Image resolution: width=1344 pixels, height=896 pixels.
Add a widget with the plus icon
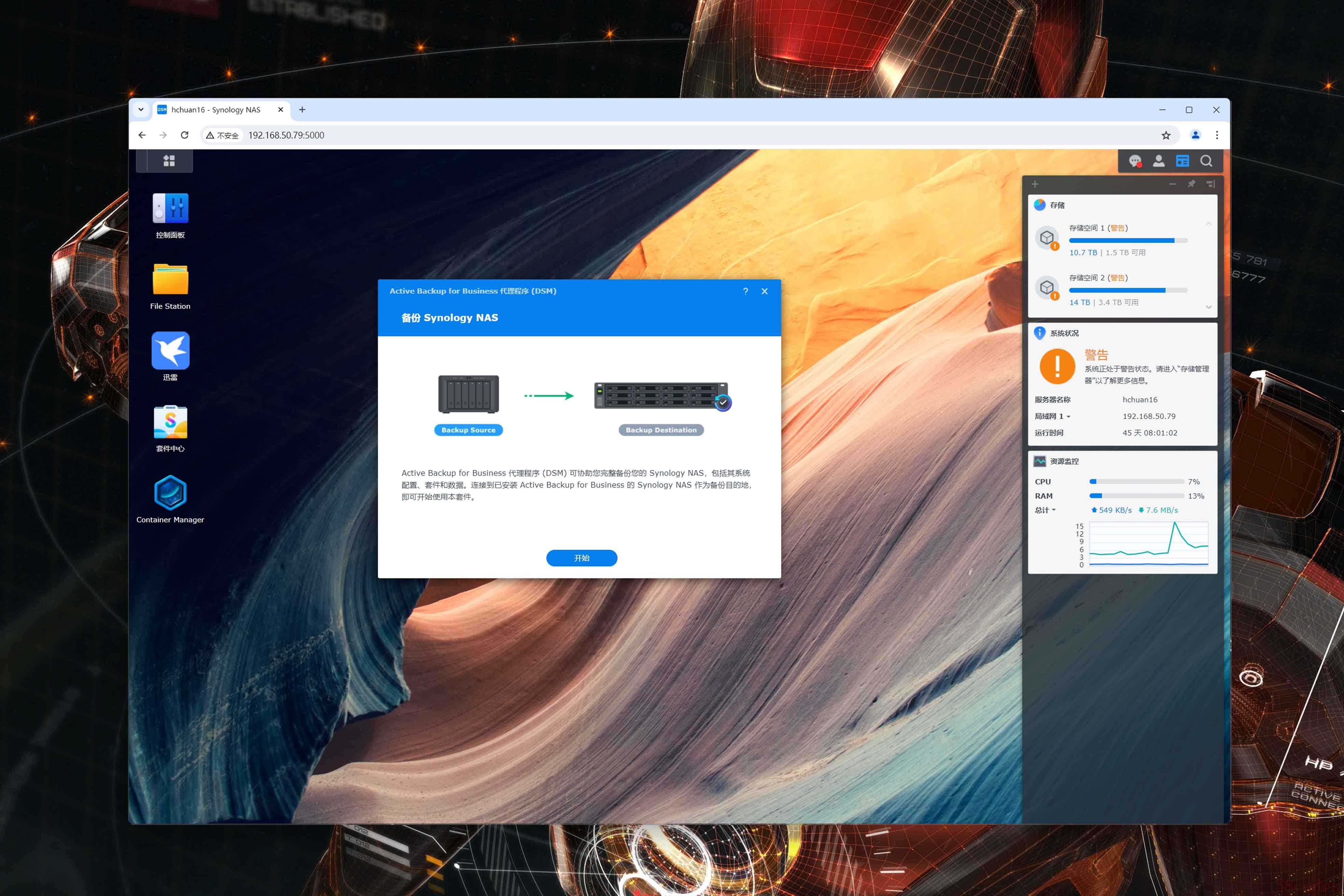pyautogui.click(x=1035, y=184)
